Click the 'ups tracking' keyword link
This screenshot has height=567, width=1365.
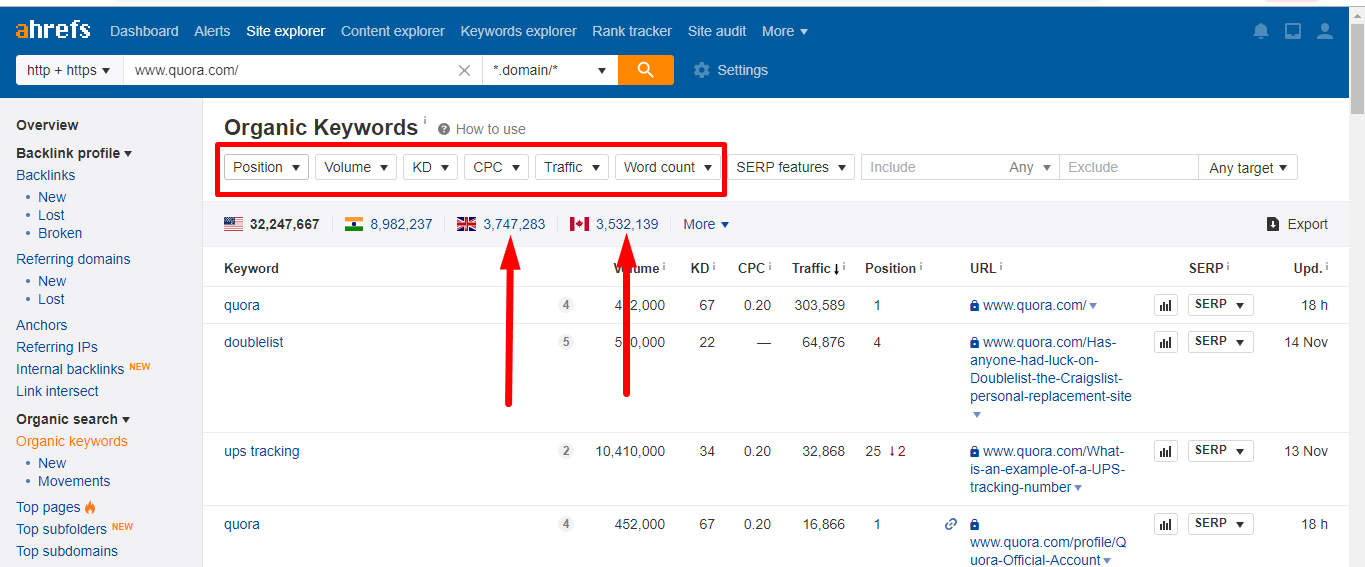point(262,451)
